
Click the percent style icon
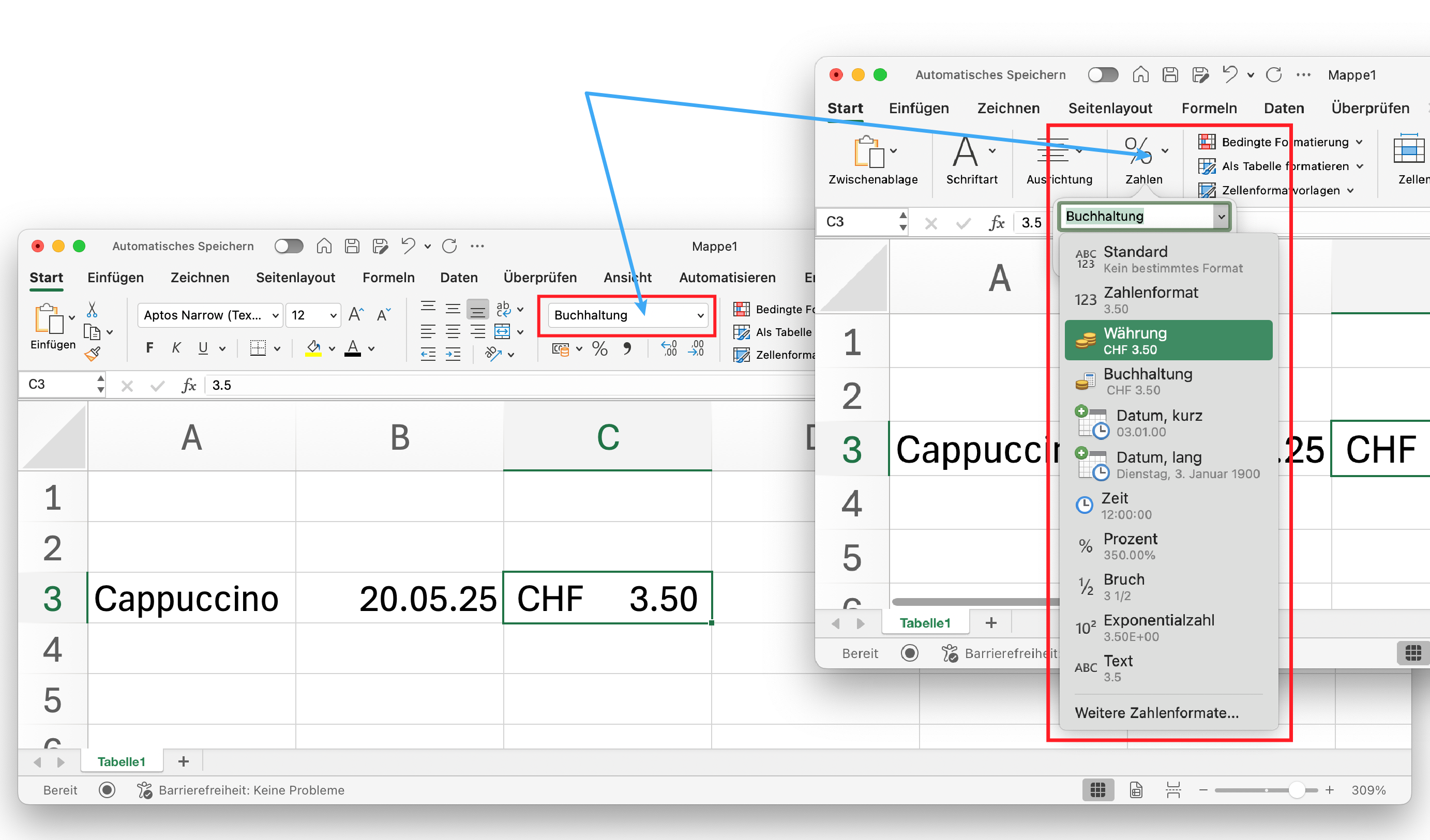[x=599, y=349]
